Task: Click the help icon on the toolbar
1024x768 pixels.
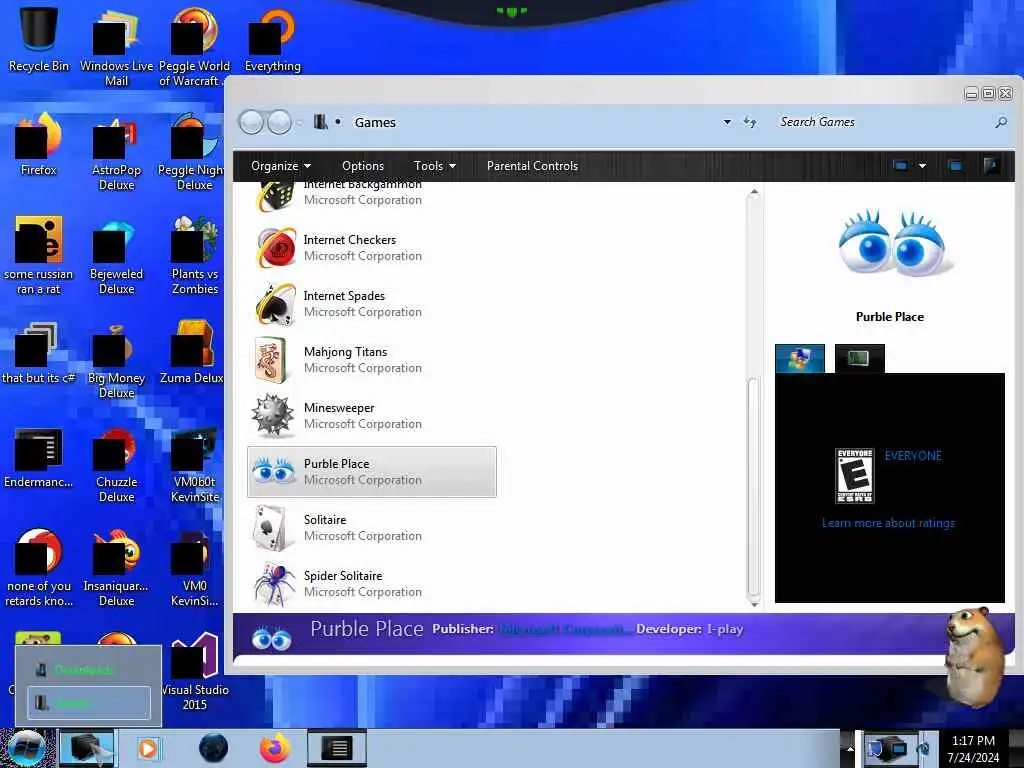Action: pos(991,166)
